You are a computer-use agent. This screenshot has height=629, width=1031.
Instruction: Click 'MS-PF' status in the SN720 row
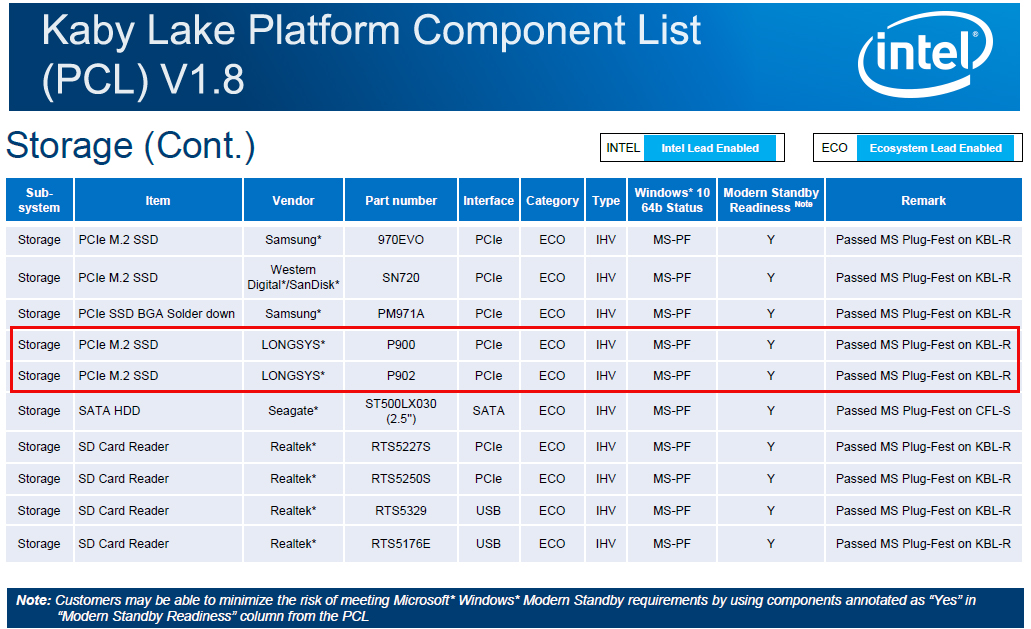[672, 277]
